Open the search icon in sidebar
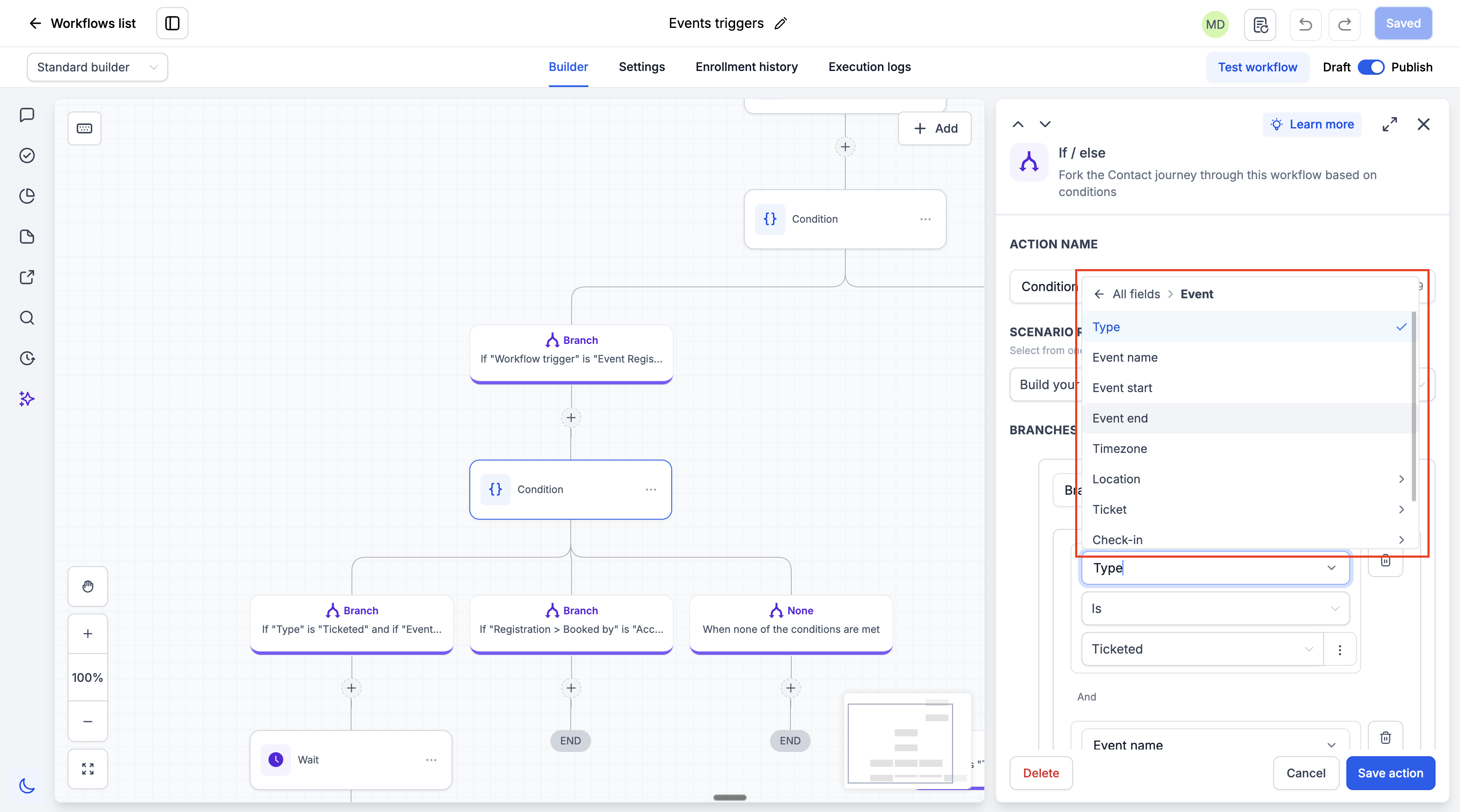This screenshot has width=1460, height=812. point(27,318)
